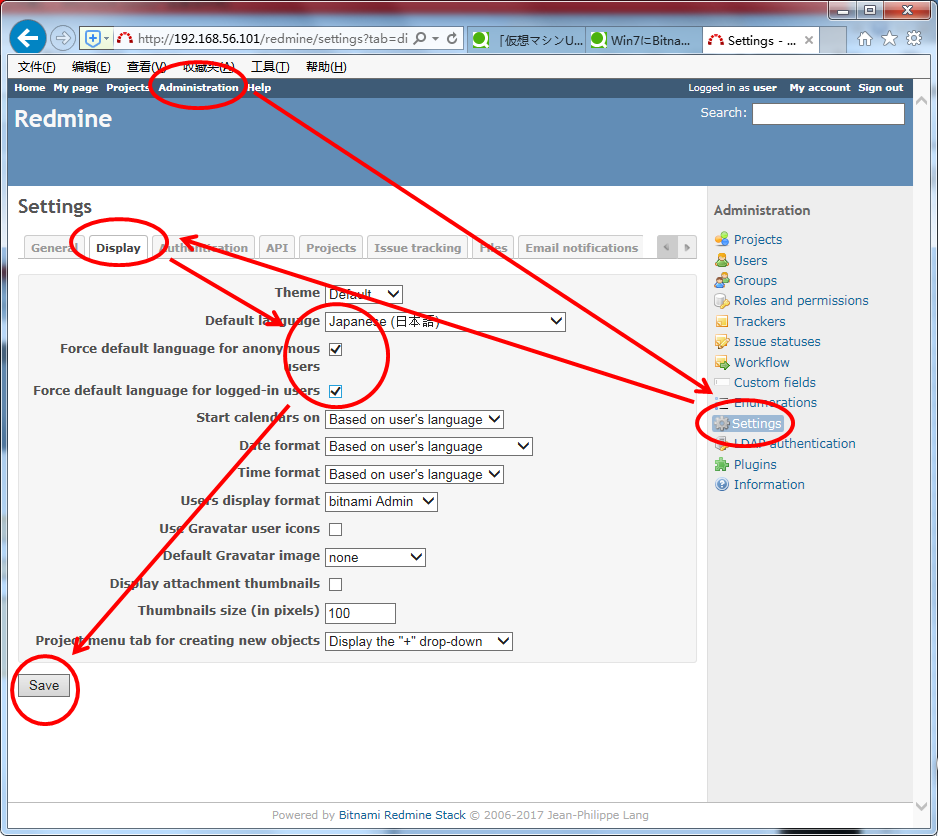The image size is (938, 836).
Task: Click the Workflow icon in sidebar
Action: (722, 363)
